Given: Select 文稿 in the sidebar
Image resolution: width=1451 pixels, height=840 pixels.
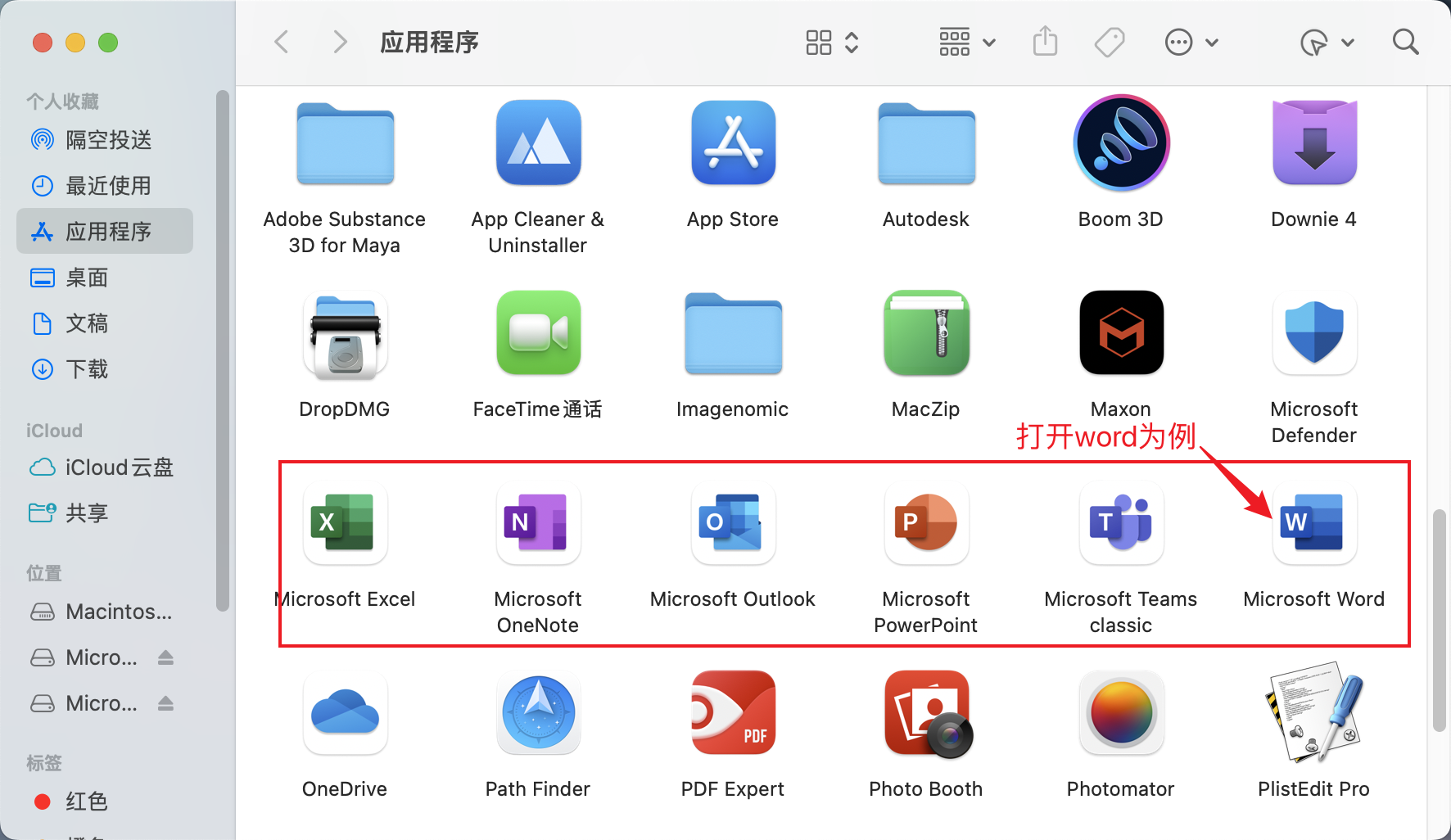Looking at the screenshot, I should [105, 323].
